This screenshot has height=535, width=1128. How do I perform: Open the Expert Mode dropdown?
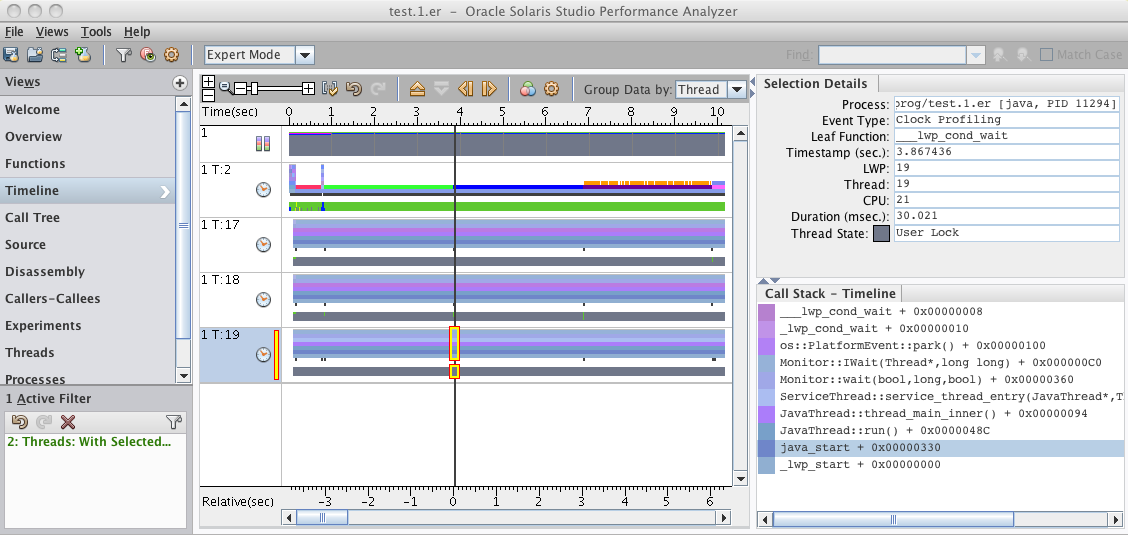pyautogui.click(x=306, y=55)
